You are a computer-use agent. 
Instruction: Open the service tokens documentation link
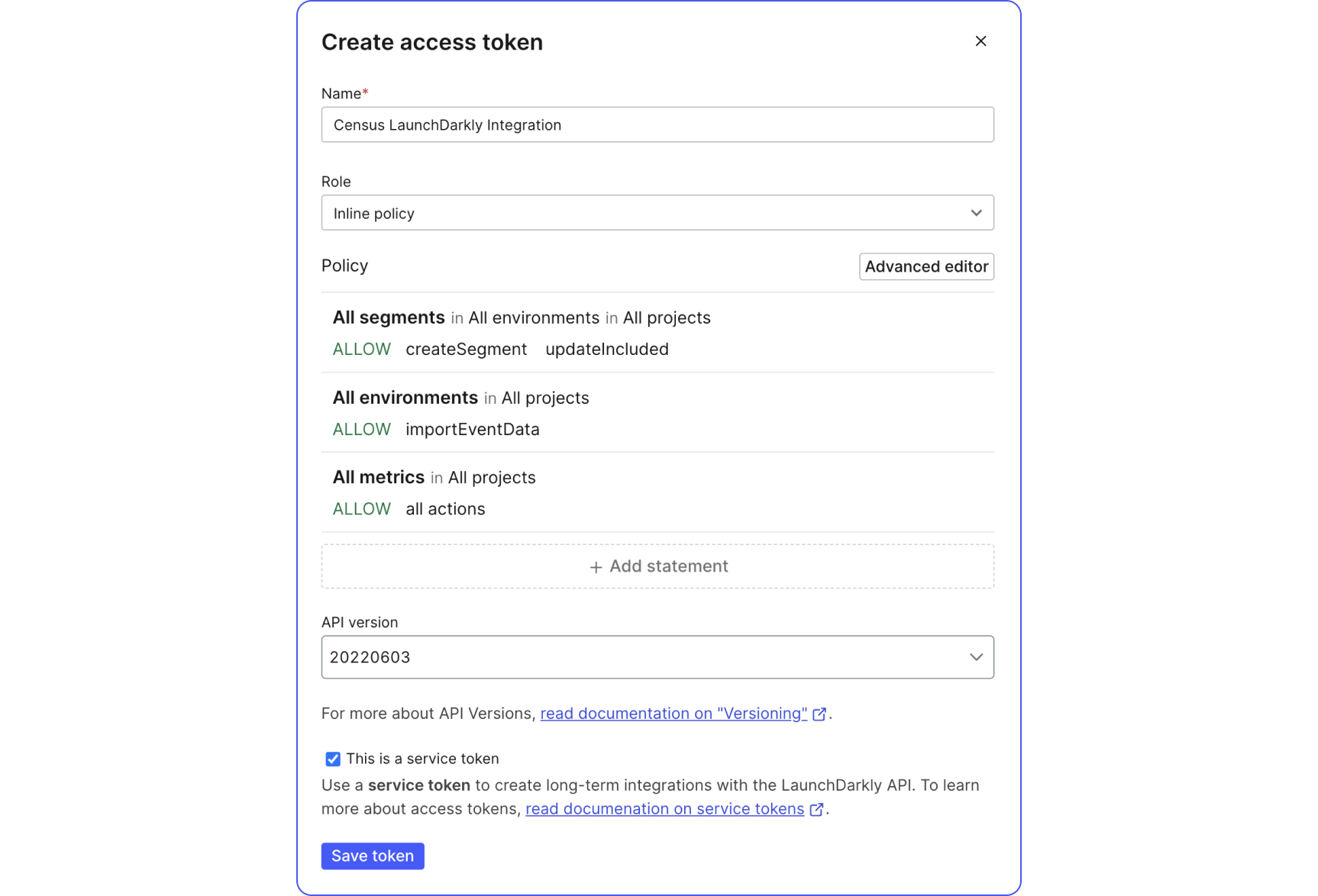point(664,809)
